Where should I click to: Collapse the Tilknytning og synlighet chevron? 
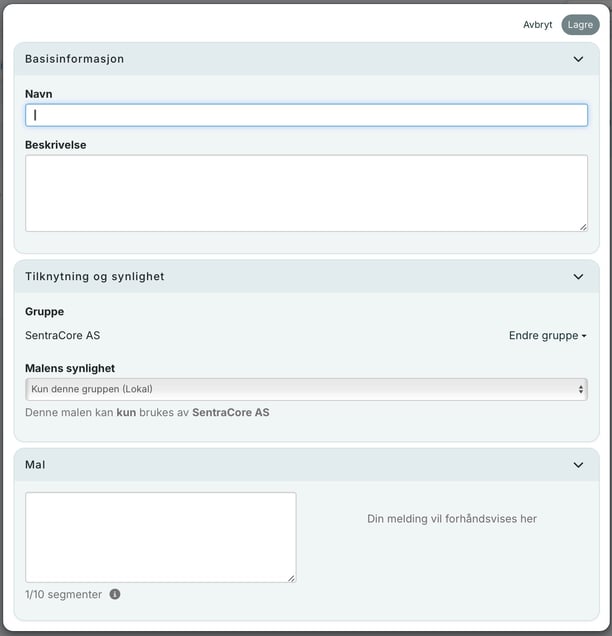point(578,277)
